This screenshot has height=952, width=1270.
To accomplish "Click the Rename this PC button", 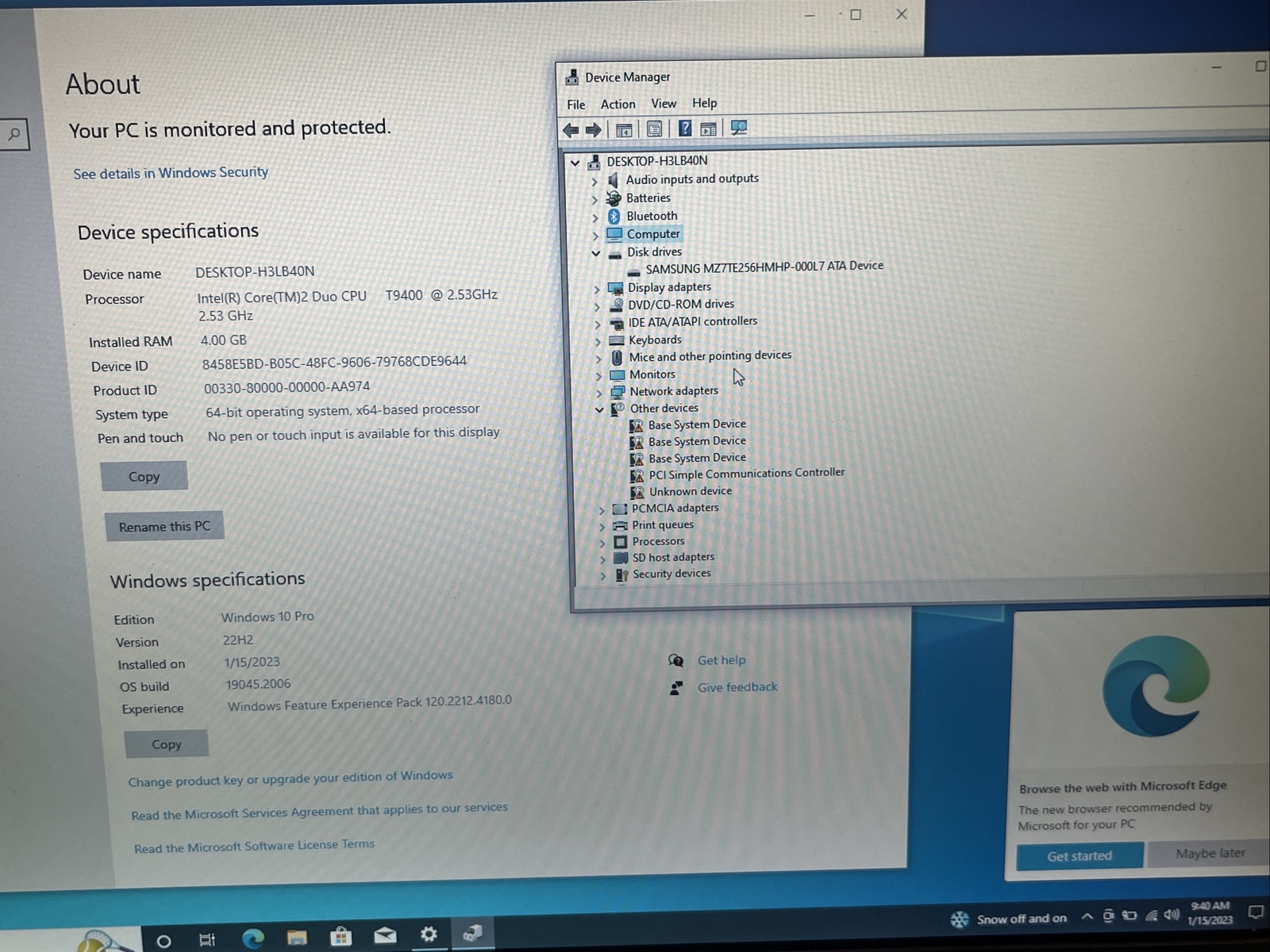I will (164, 526).
